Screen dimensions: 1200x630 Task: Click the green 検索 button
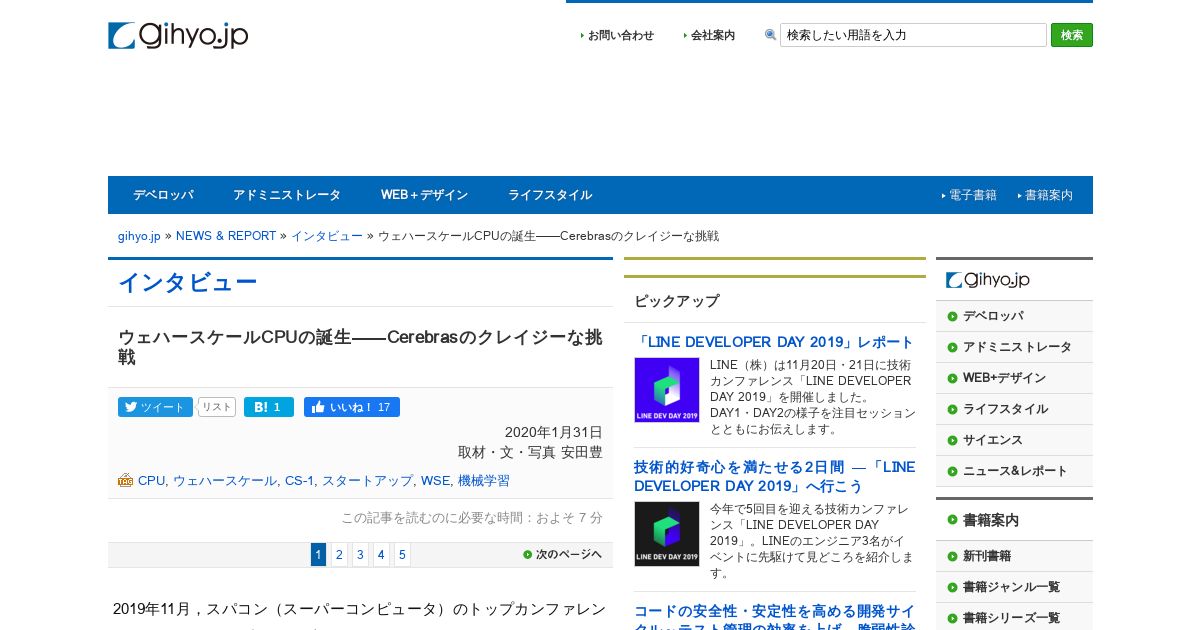tap(1072, 35)
